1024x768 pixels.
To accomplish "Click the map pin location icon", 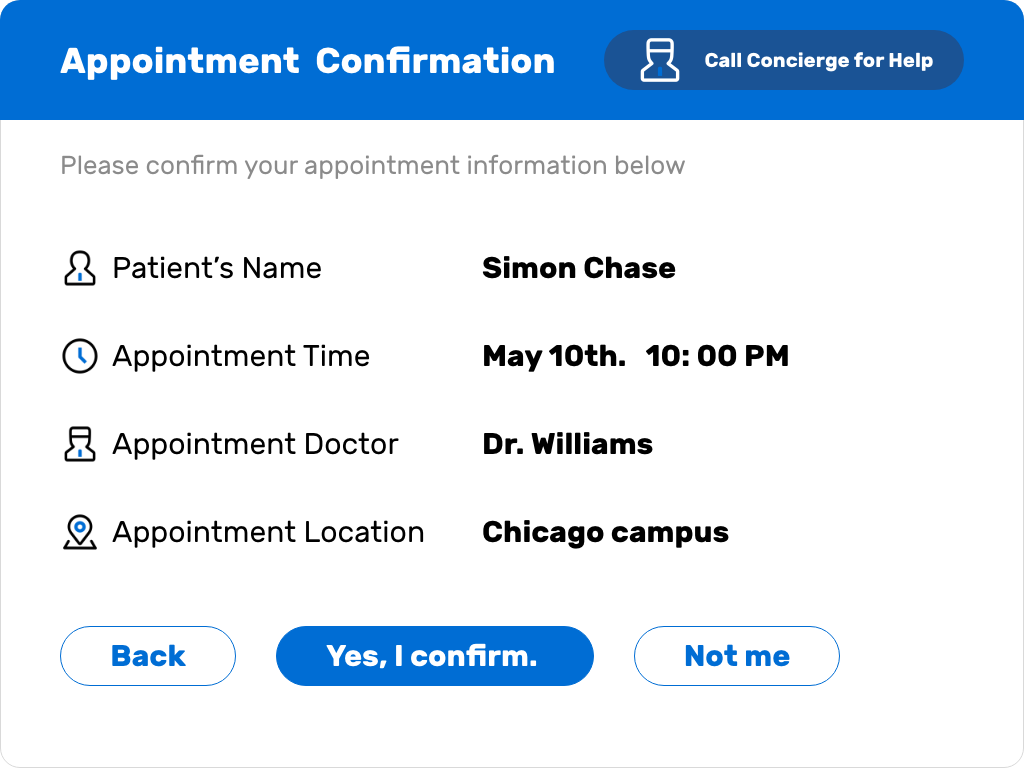I will pyautogui.click(x=80, y=532).
